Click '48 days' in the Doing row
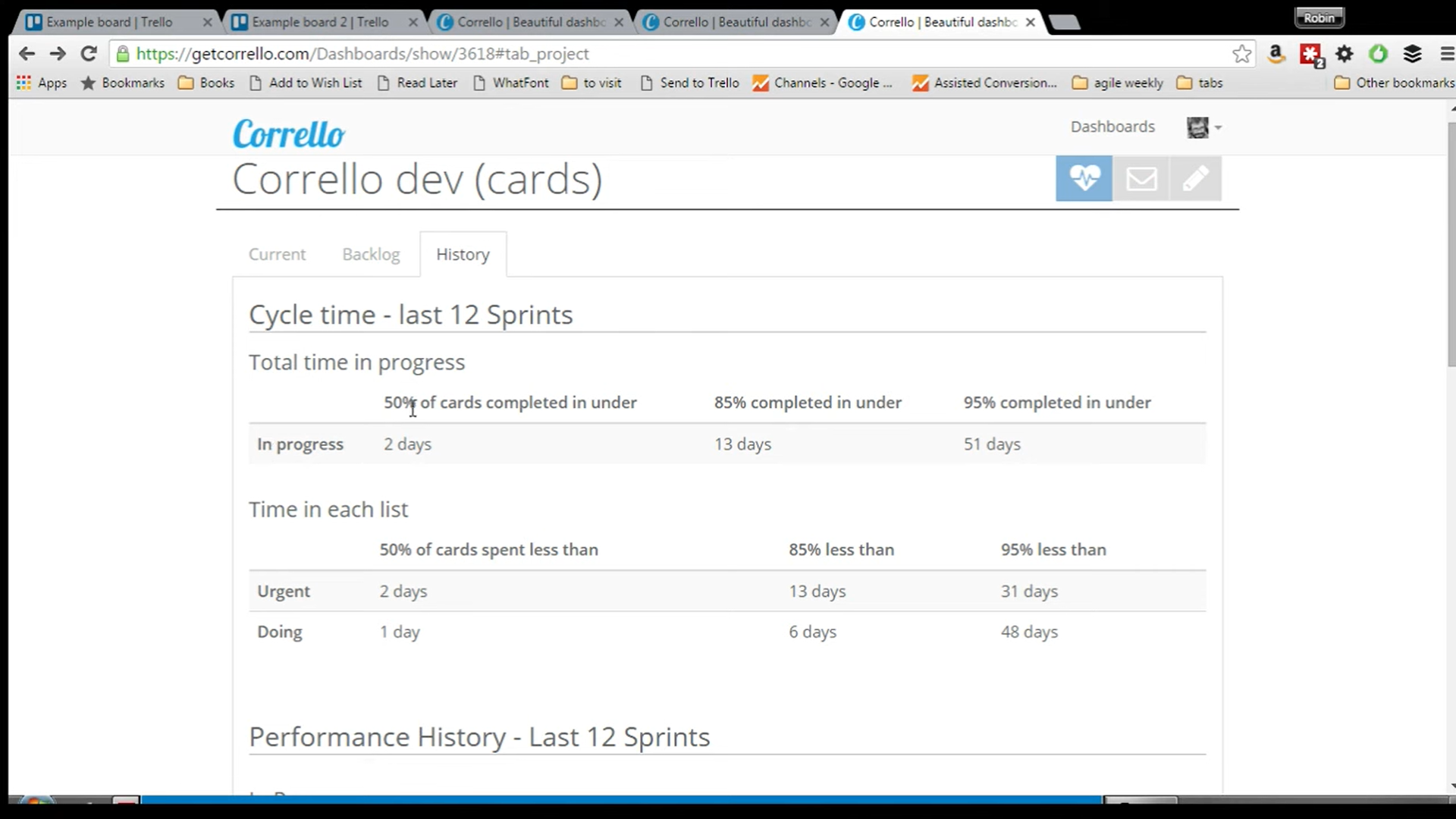 click(1029, 632)
